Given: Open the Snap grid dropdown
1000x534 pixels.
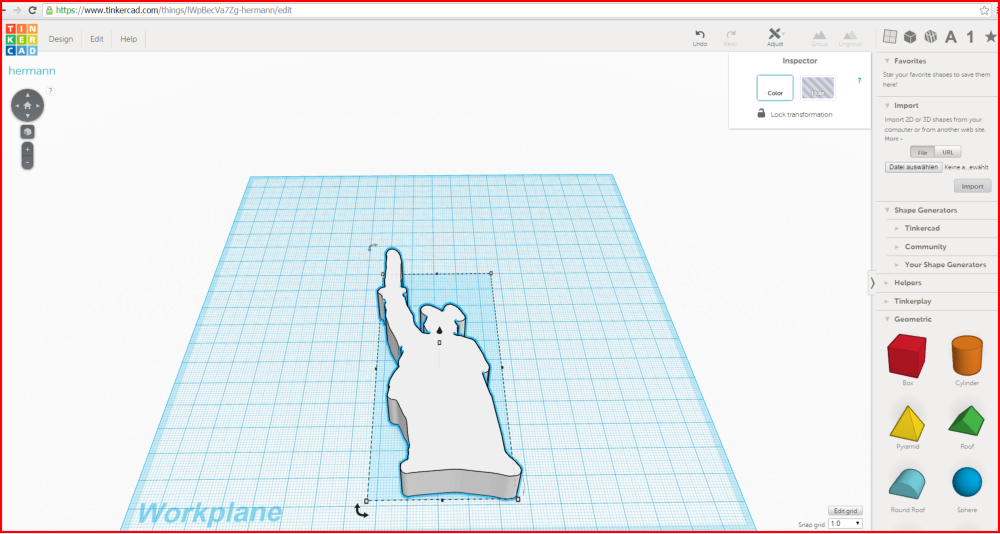Looking at the screenshot, I should click(846, 523).
